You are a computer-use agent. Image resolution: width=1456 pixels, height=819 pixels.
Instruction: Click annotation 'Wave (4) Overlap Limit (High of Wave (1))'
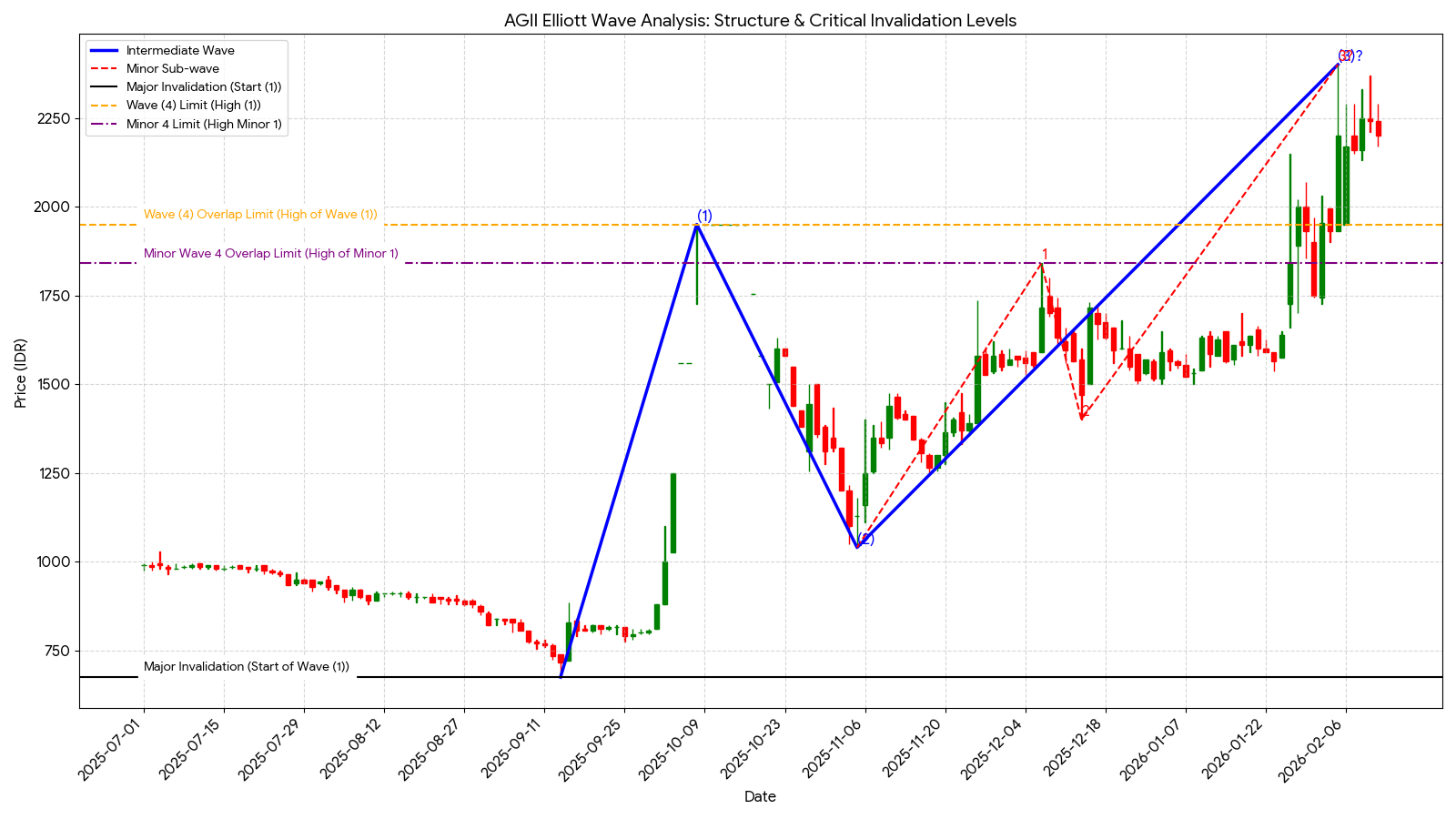[260, 215]
